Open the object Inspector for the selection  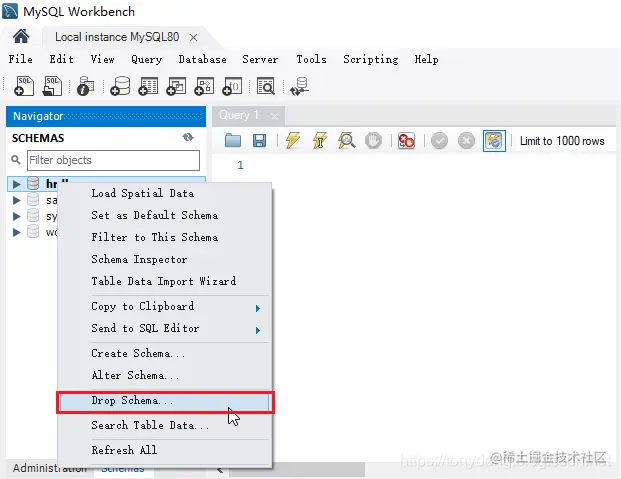pyautogui.click(x=86, y=86)
